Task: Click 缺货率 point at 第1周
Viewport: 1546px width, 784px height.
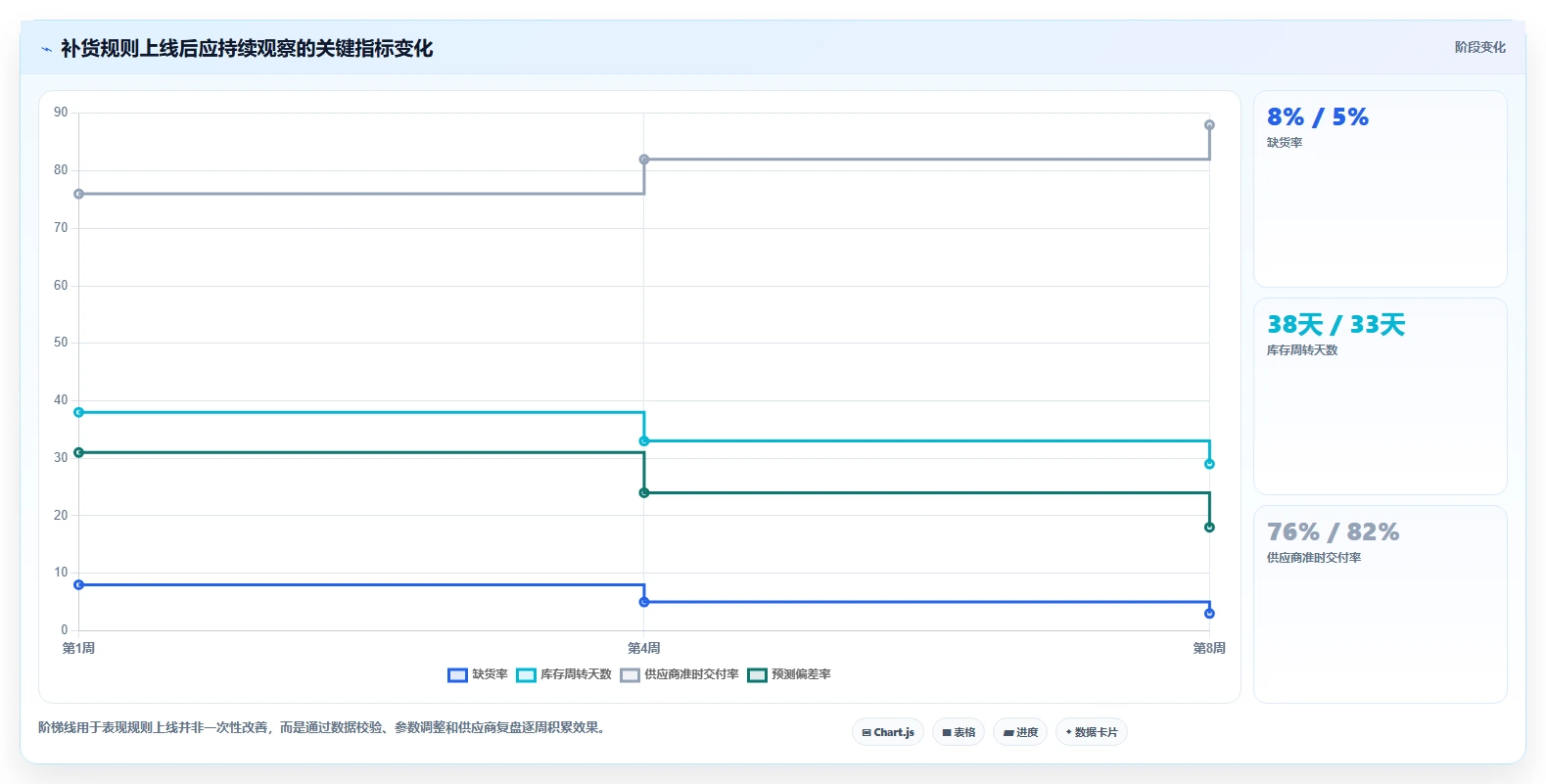Action: pos(78,584)
